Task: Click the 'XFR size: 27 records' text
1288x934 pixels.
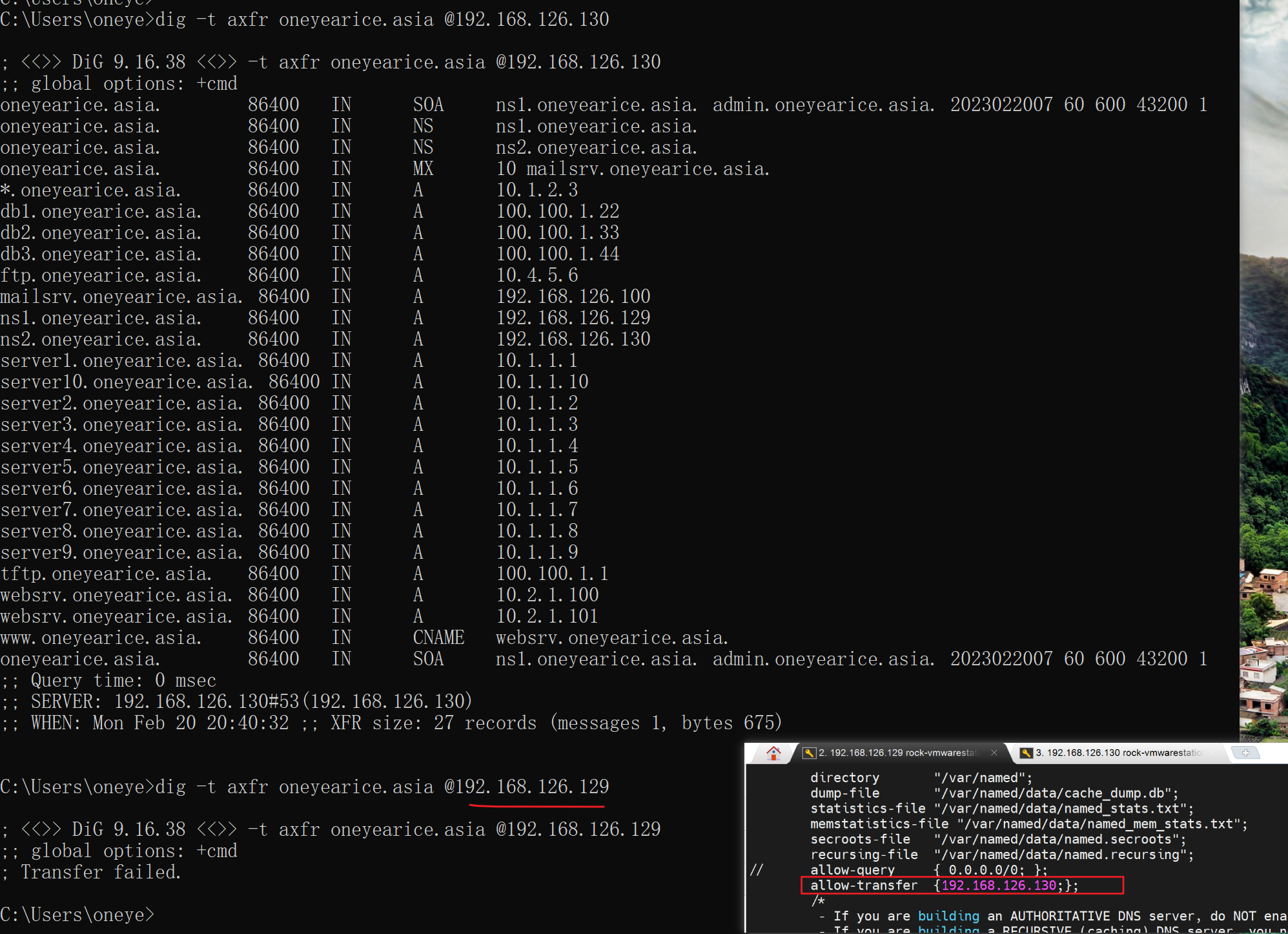Action: [433, 723]
